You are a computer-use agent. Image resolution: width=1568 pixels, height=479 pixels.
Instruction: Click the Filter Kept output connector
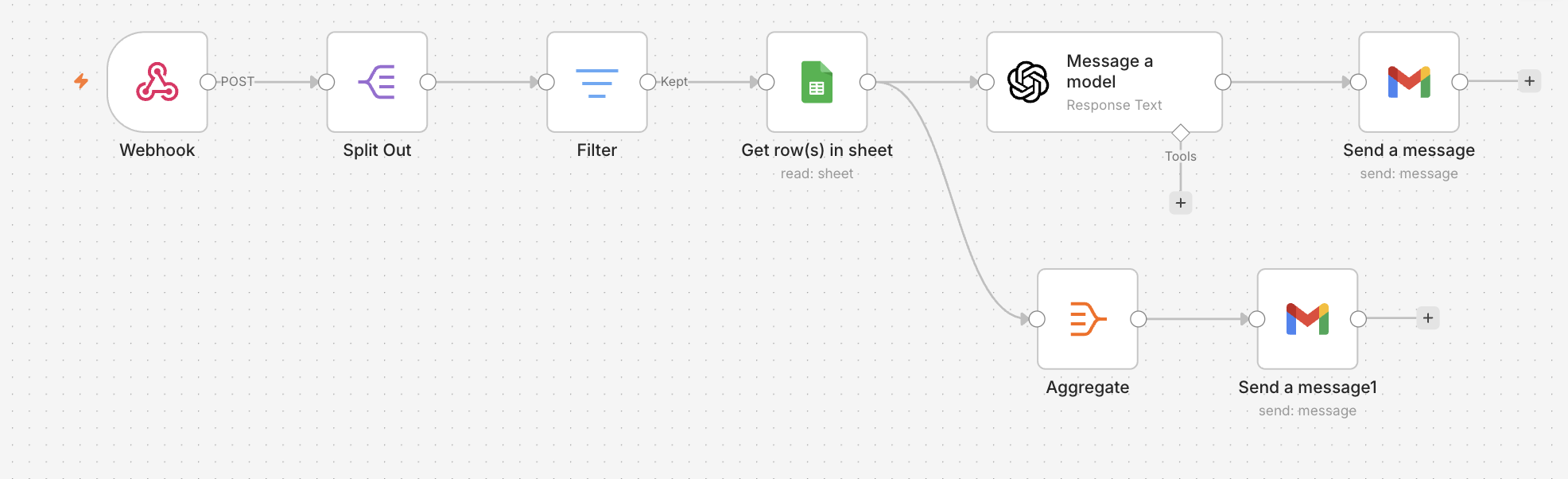(x=647, y=82)
